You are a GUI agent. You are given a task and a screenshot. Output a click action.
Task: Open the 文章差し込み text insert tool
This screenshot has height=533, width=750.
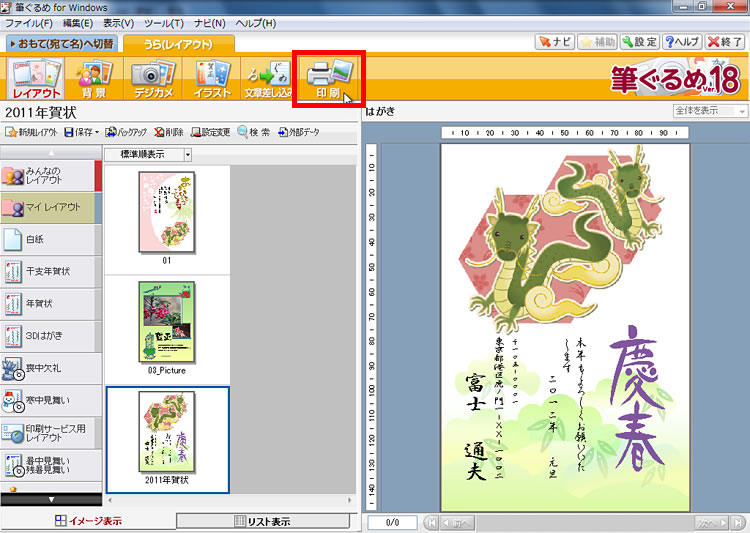tap(268, 78)
